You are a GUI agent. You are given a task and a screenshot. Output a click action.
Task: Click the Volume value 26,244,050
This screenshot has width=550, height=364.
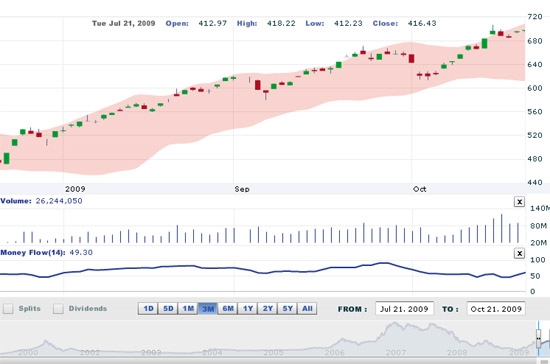(x=59, y=201)
